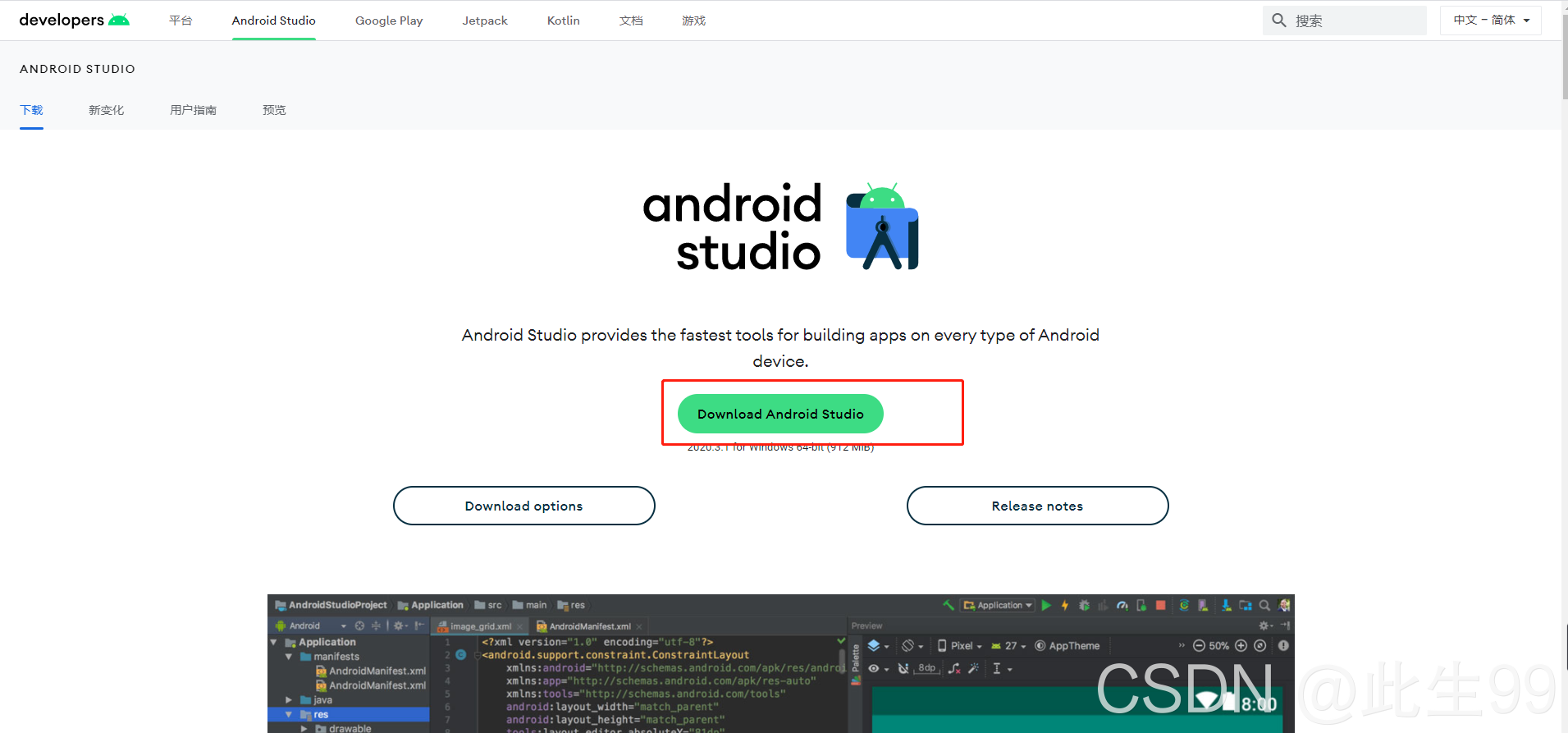This screenshot has height=733, width=1568.
Task: Open the 游戏 nav tab
Action: [x=693, y=21]
